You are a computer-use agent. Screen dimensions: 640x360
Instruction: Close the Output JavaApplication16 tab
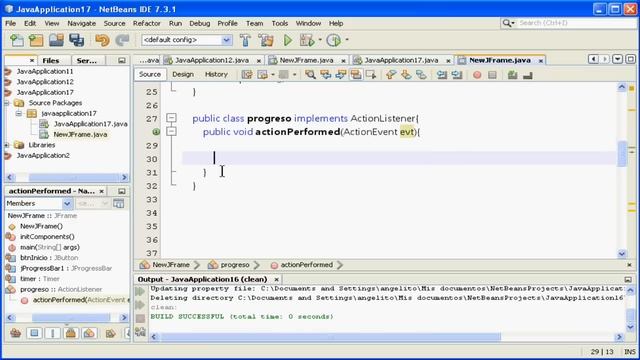[x=276, y=280]
